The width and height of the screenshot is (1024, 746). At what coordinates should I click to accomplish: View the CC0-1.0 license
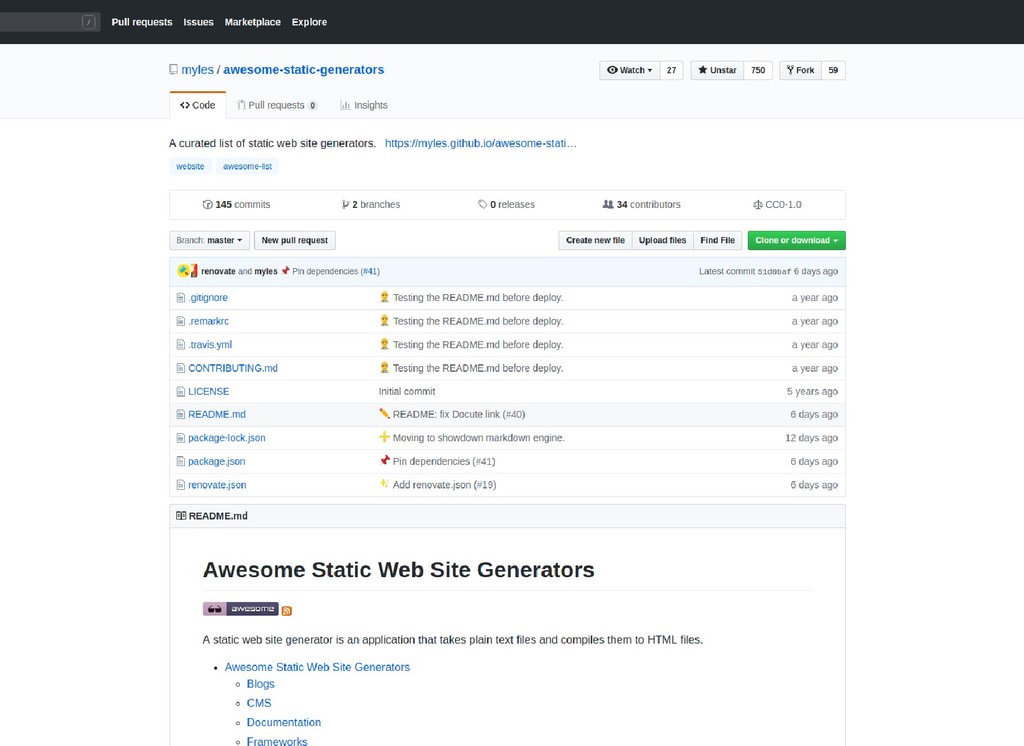pyautogui.click(x=777, y=204)
